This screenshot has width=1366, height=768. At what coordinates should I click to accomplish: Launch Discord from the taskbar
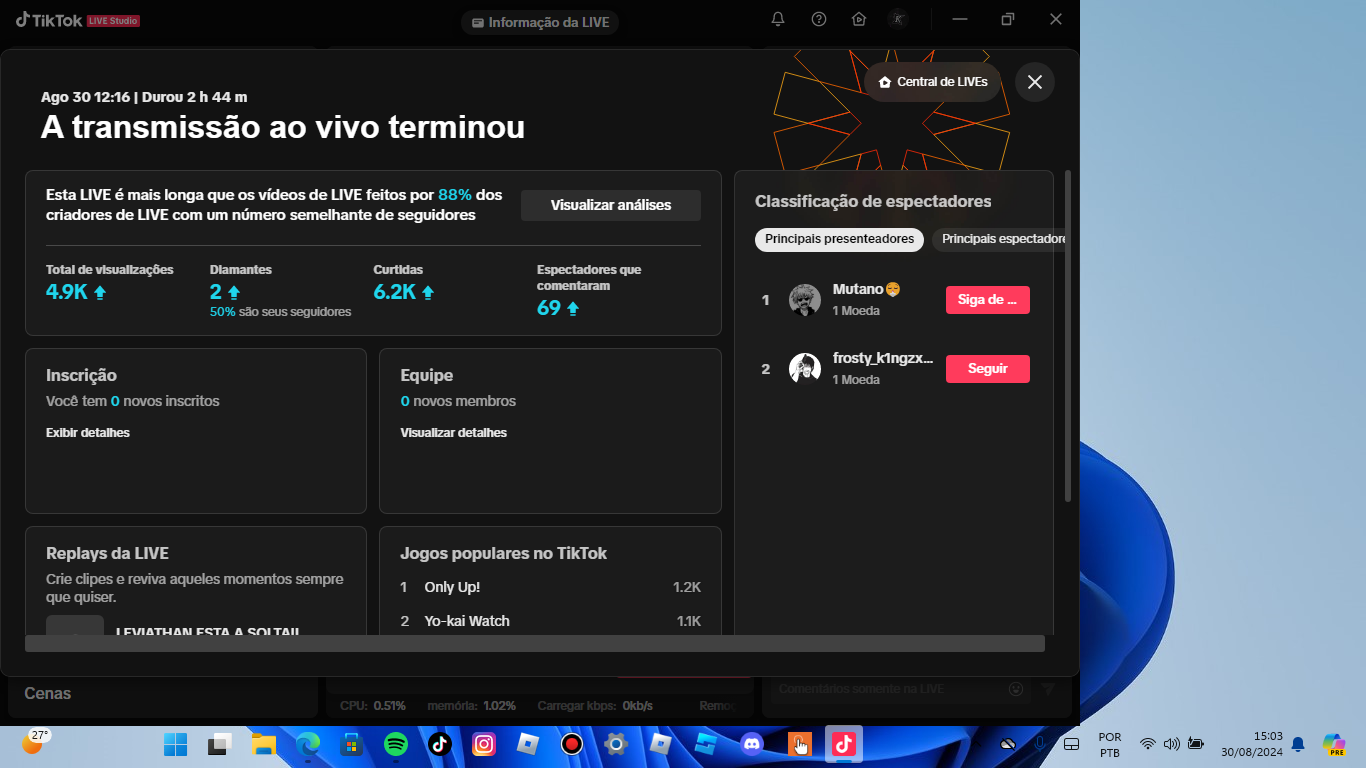752,744
